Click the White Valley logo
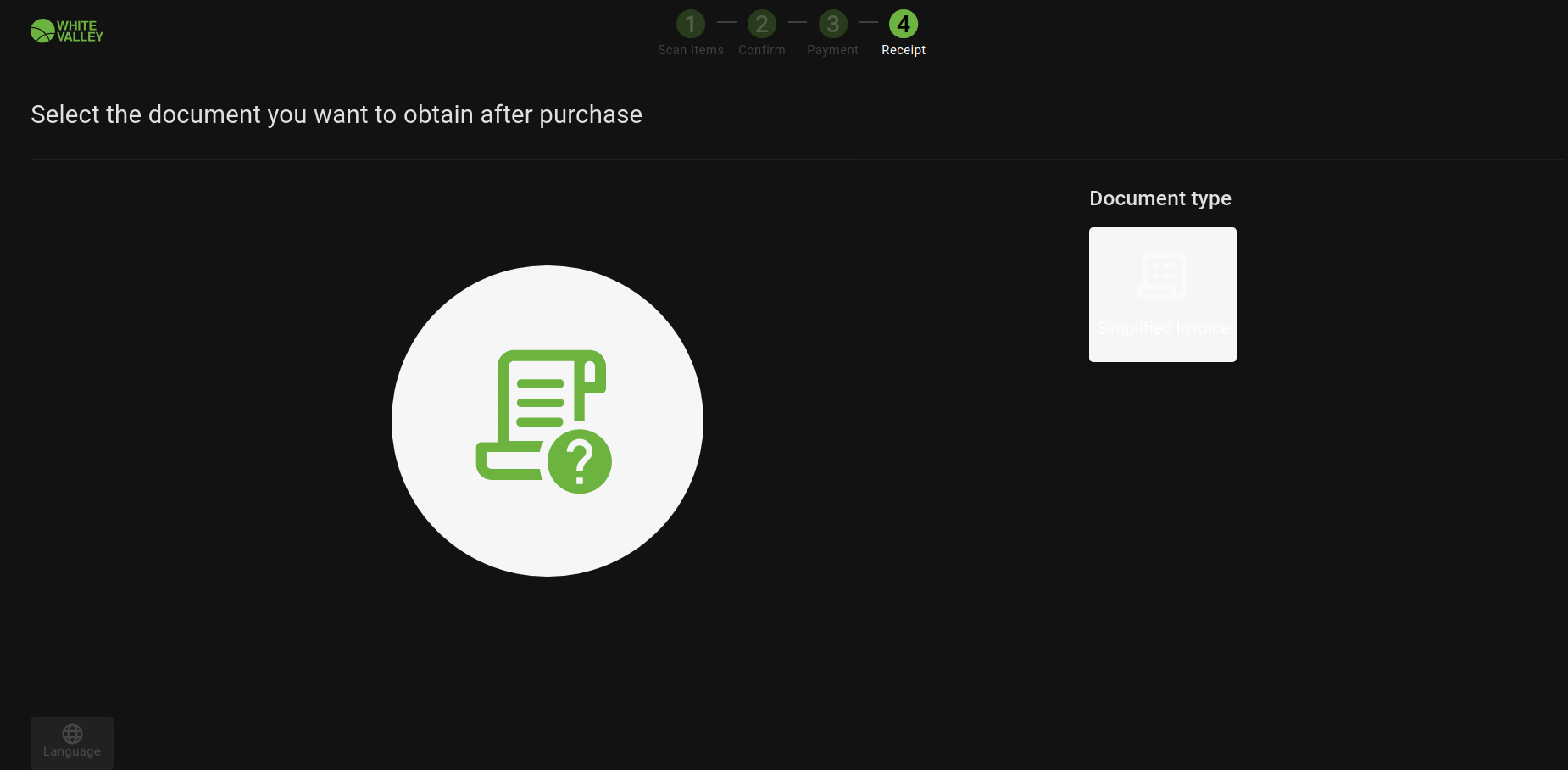The image size is (1568, 770). (x=67, y=31)
